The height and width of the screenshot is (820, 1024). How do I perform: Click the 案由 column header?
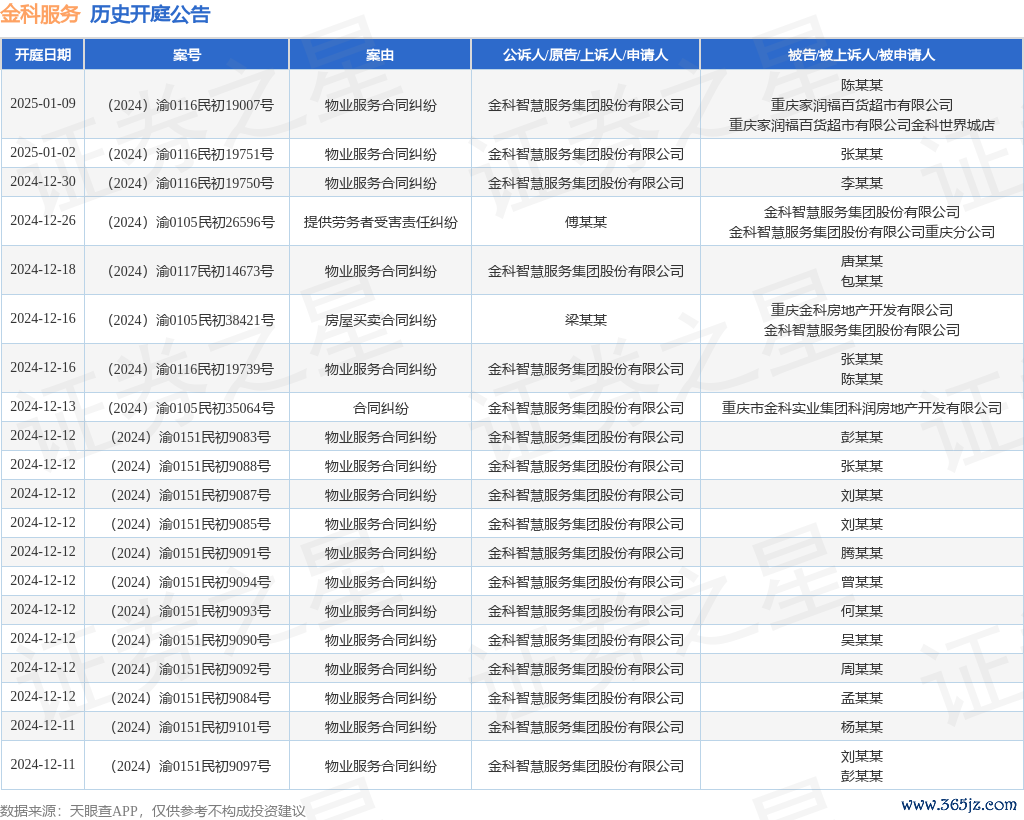[x=380, y=55]
